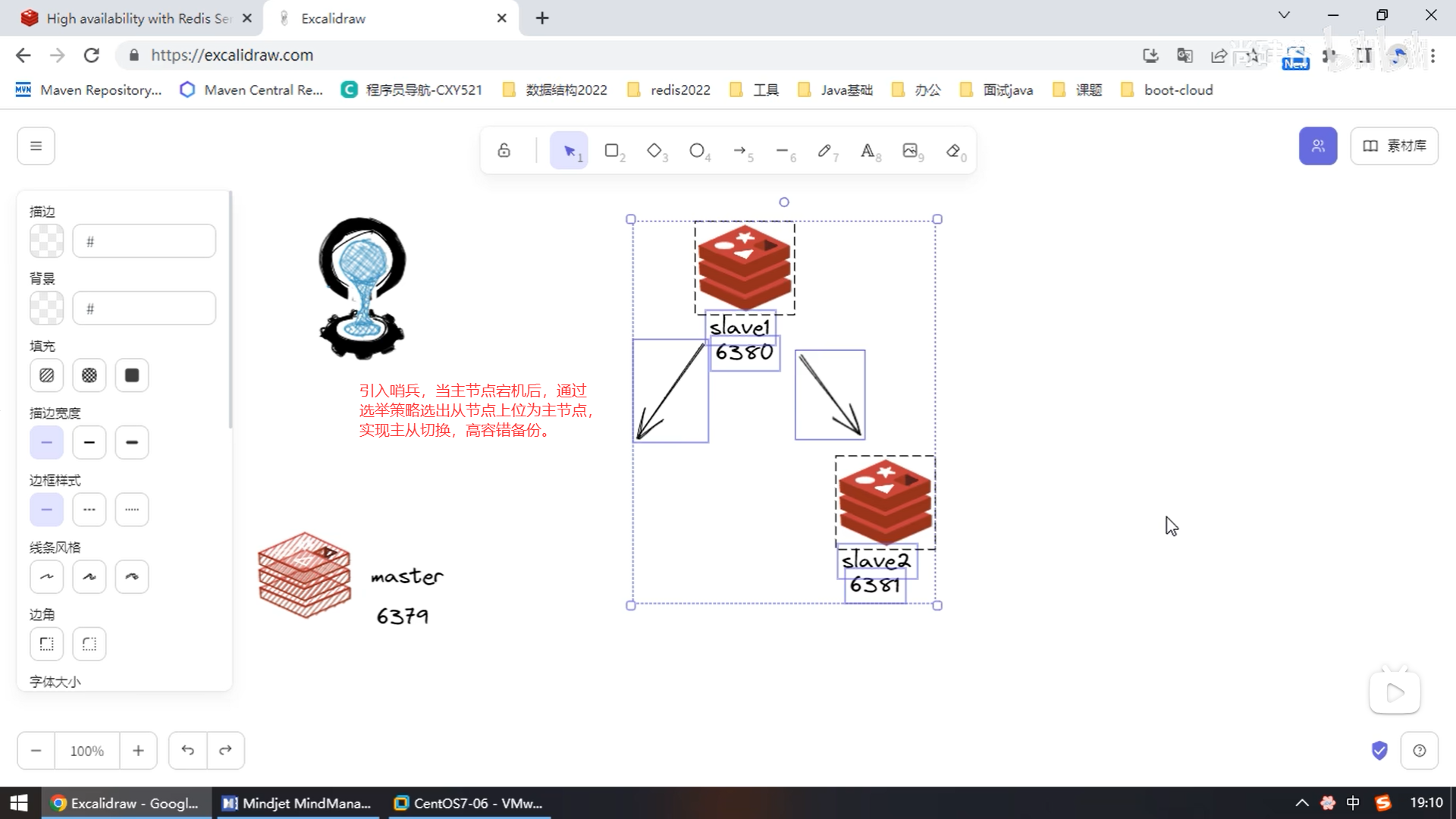Click the background hex color input
Viewport: 1456px width, 819px height.
(144, 309)
